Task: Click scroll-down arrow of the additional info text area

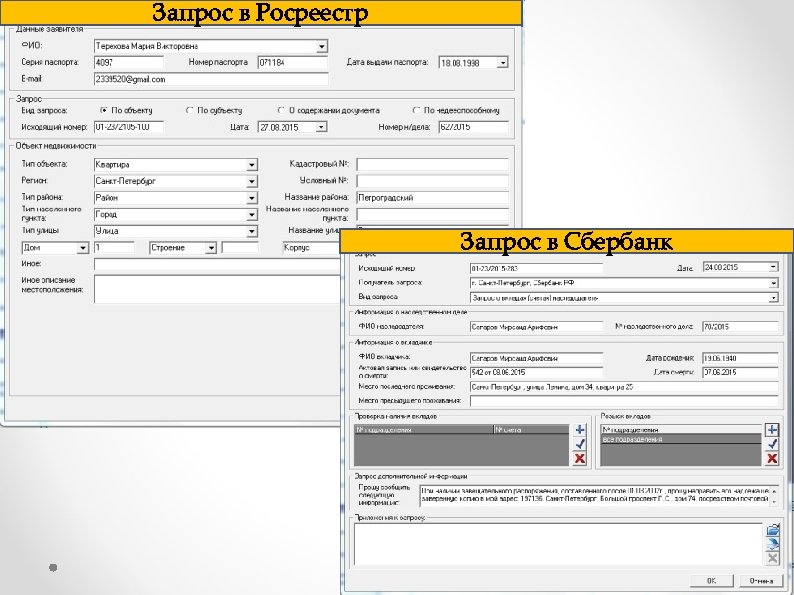Action: [774, 501]
